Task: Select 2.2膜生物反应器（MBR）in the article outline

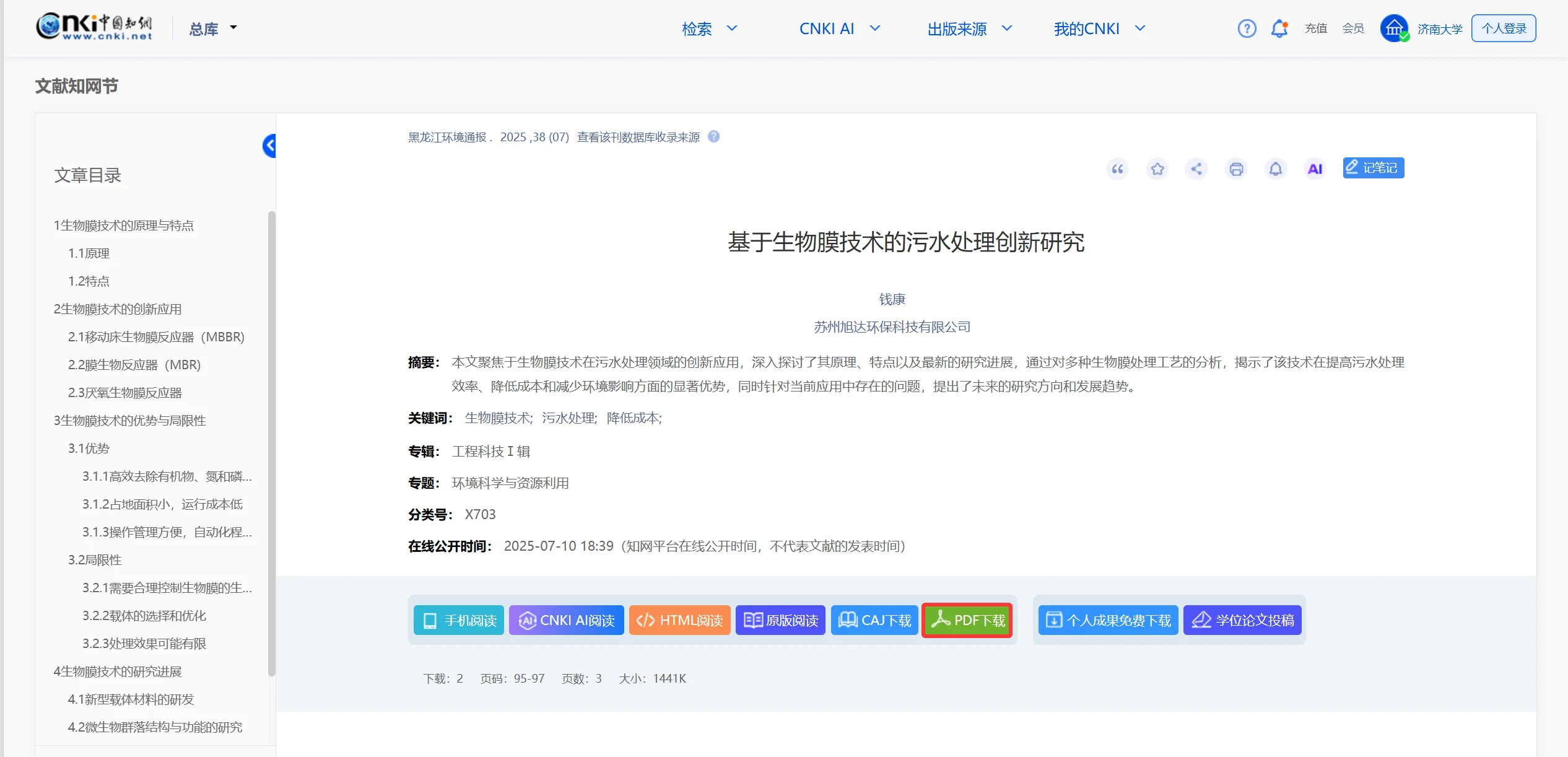Action: click(x=134, y=364)
